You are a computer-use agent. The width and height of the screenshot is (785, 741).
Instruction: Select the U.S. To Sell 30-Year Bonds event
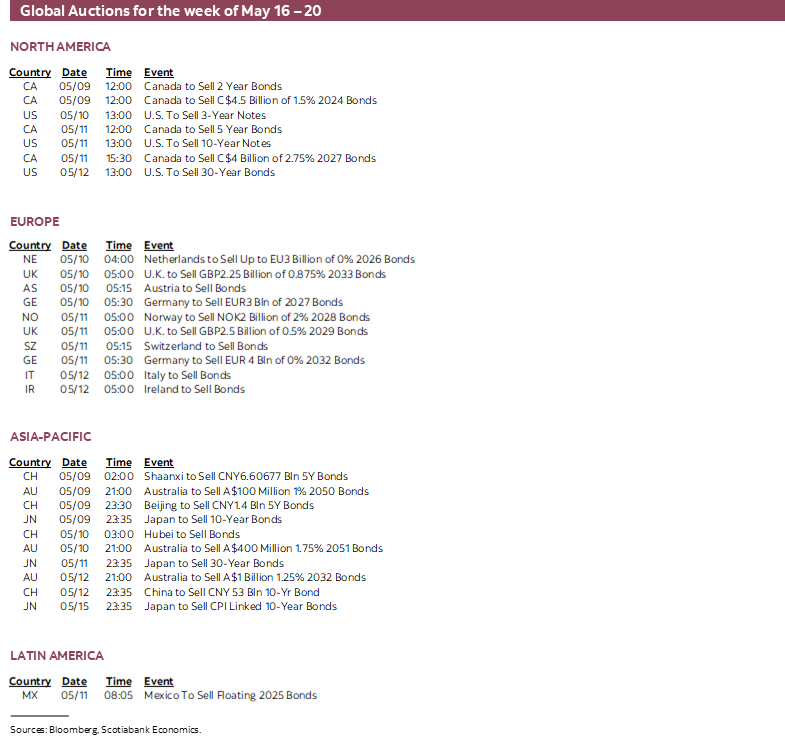pos(209,173)
